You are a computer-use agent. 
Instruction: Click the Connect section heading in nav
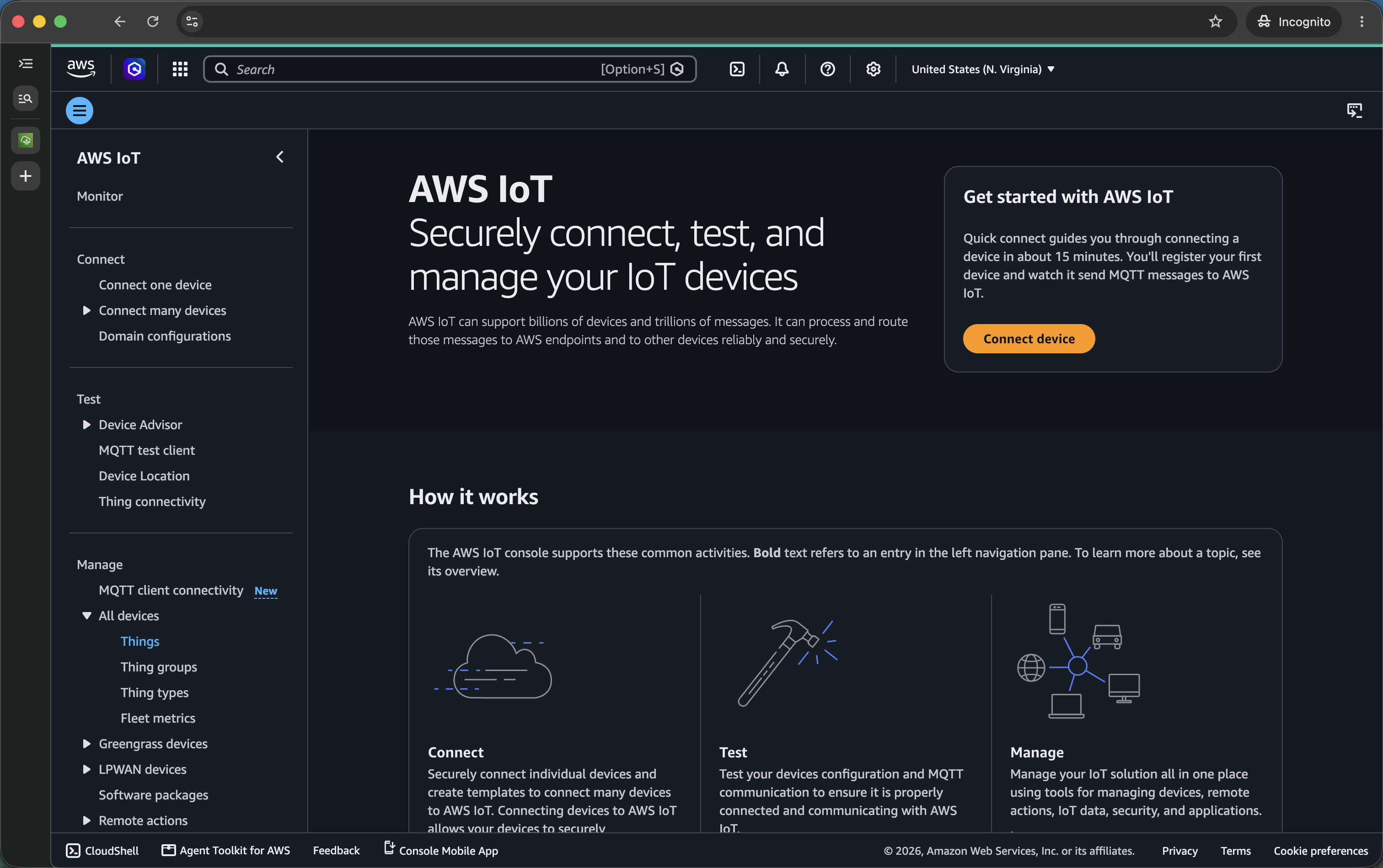101,260
